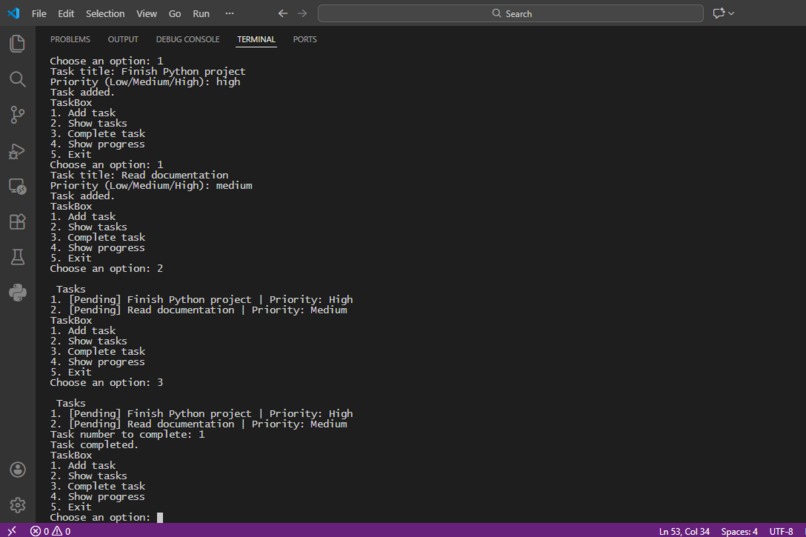The image size is (806, 537).
Task: Click the terminal cursor after 'Choose an option:'
Action: tap(160, 517)
